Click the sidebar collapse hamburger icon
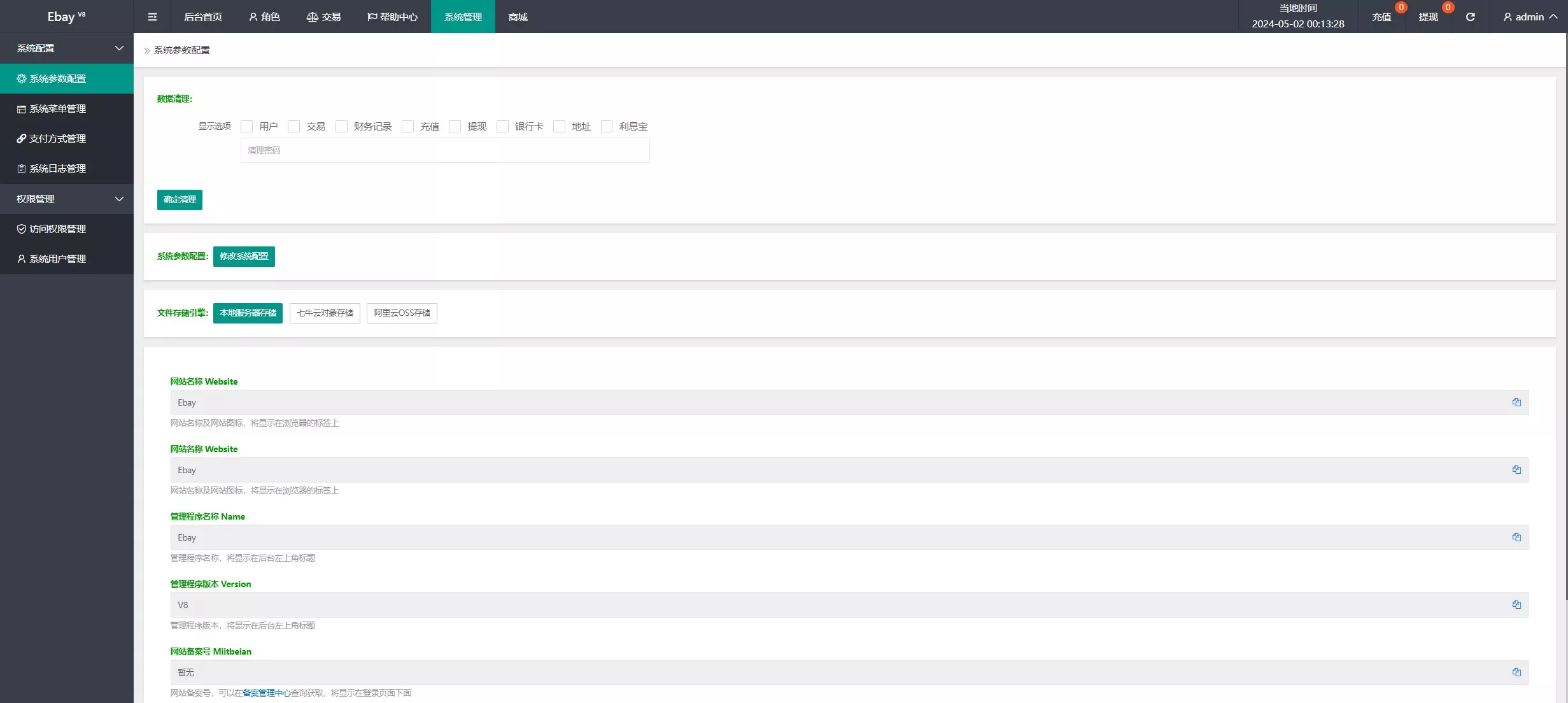 pos(152,17)
